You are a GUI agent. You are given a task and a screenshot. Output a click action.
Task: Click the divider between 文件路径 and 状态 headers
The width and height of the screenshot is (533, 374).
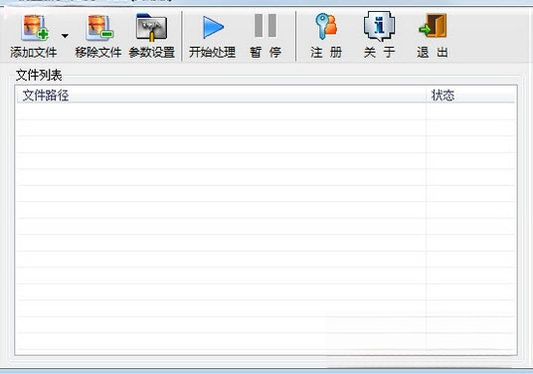426,96
